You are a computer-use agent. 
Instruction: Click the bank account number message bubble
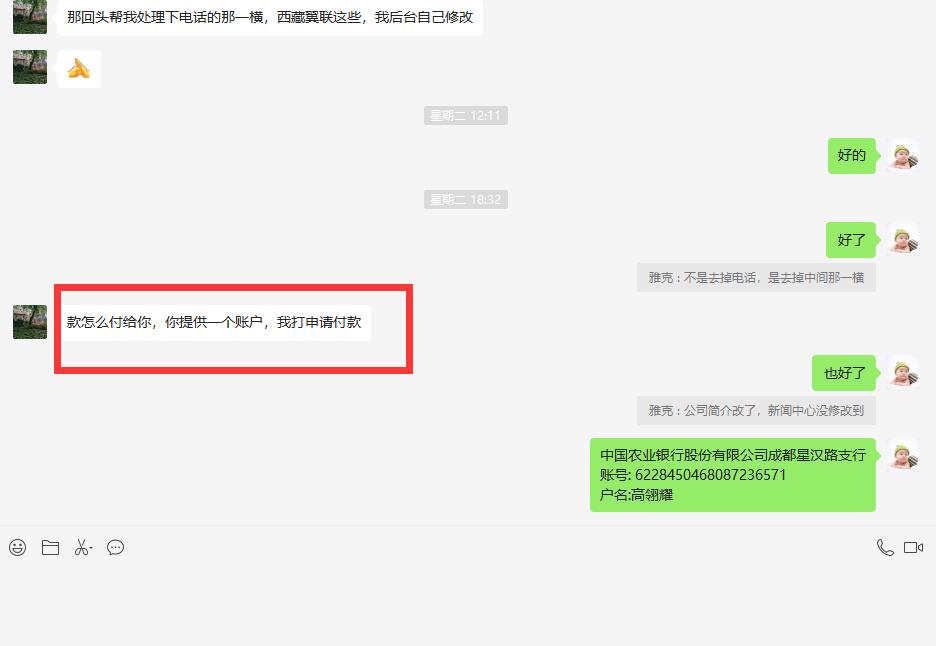click(x=732, y=475)
